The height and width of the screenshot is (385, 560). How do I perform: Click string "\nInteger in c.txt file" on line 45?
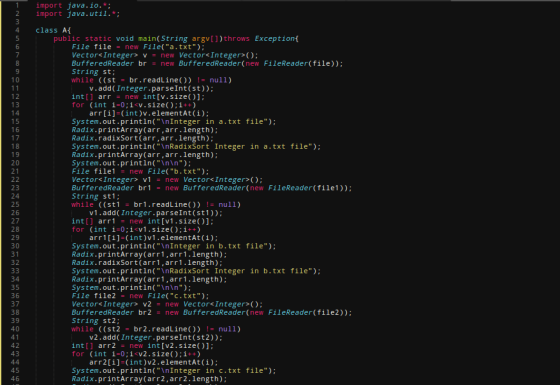(212, 371)
